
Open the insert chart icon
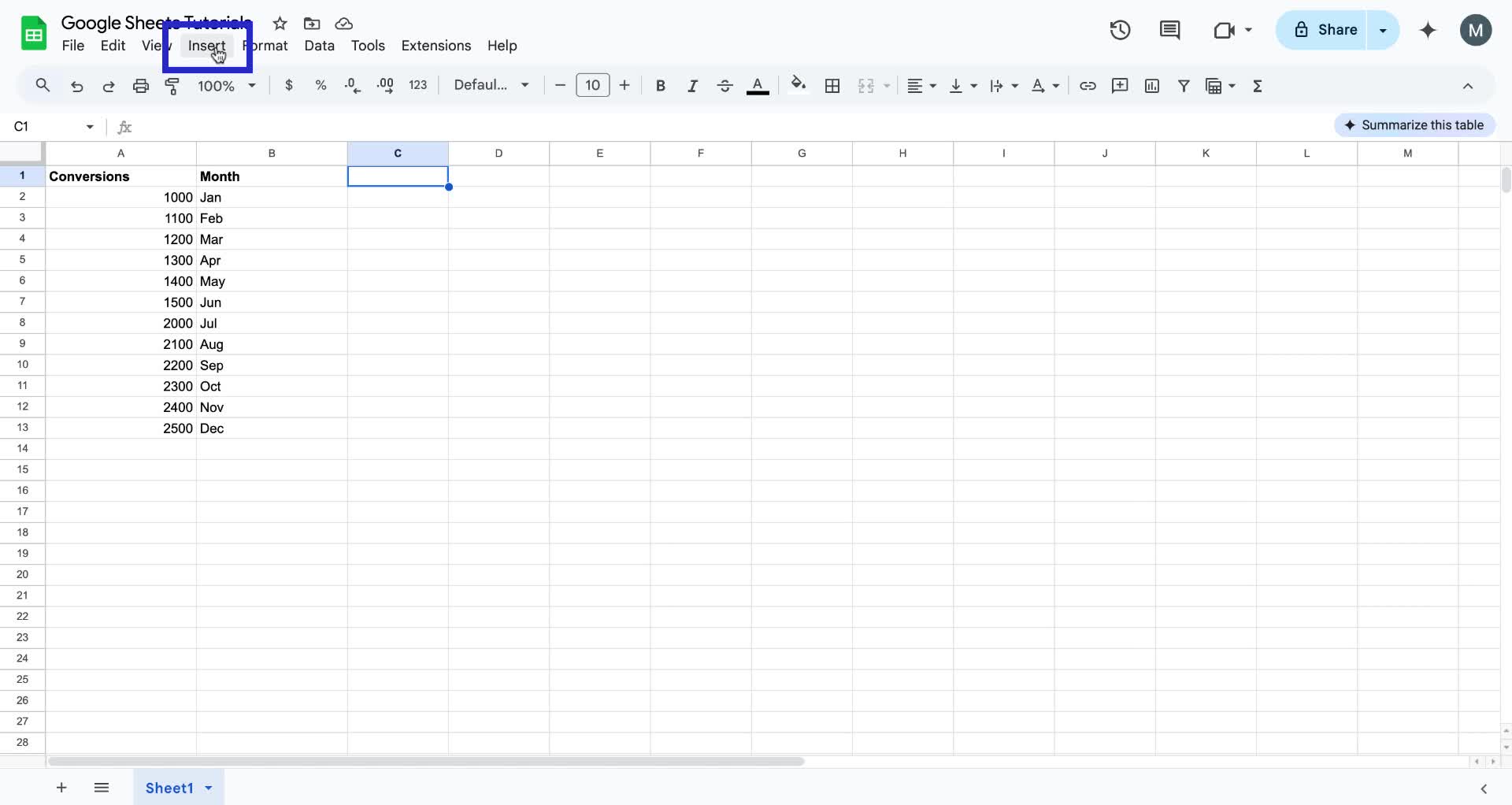pos(1152,85)
